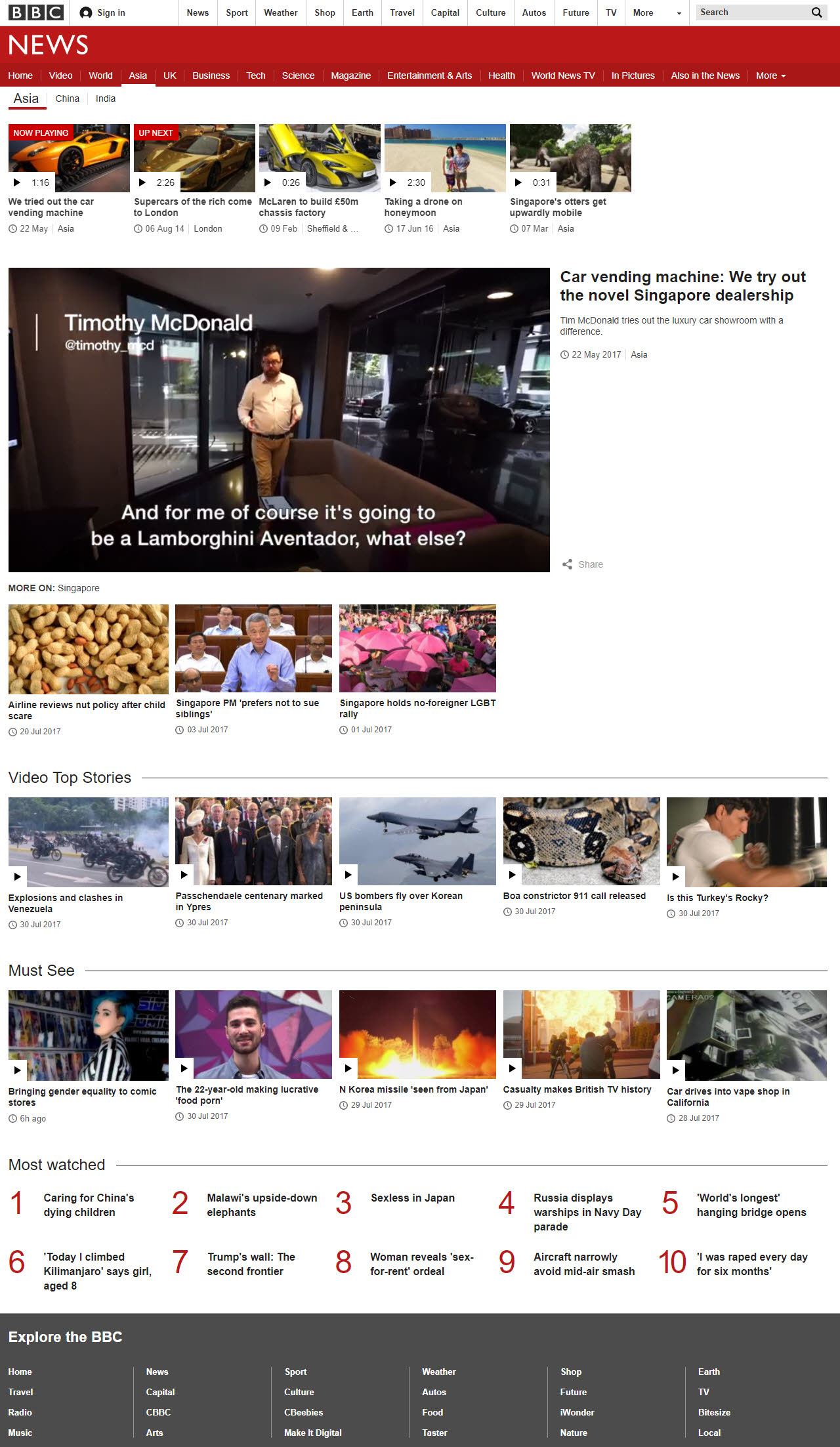840x1447 pixels.
Task: Open the Sport top menu item
Action: pos(237,12)
